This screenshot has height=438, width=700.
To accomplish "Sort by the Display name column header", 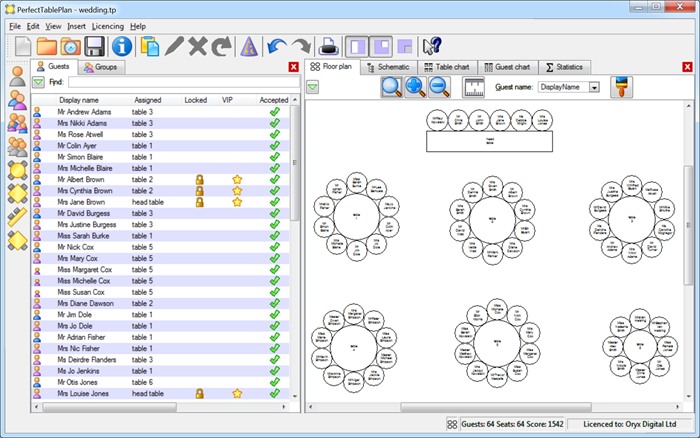I will click(x=79, y=100).
